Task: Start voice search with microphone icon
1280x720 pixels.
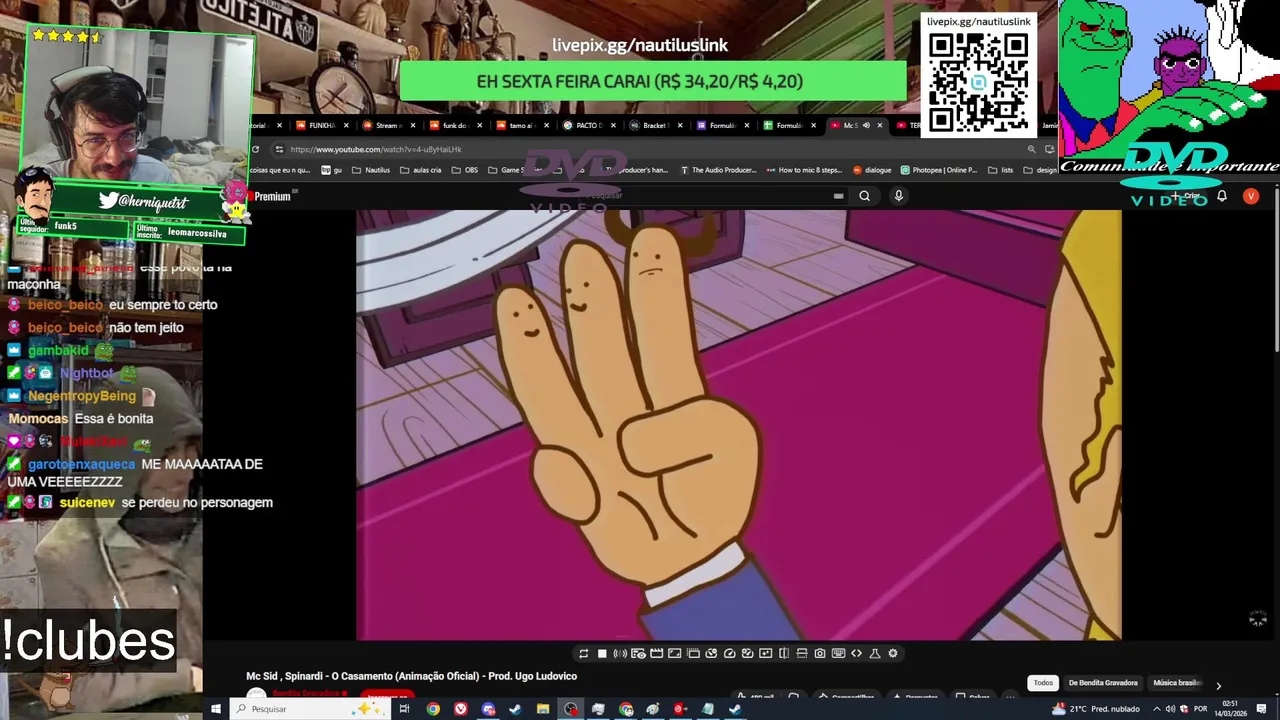Action: pyautogui.click(x=898, y=196)
